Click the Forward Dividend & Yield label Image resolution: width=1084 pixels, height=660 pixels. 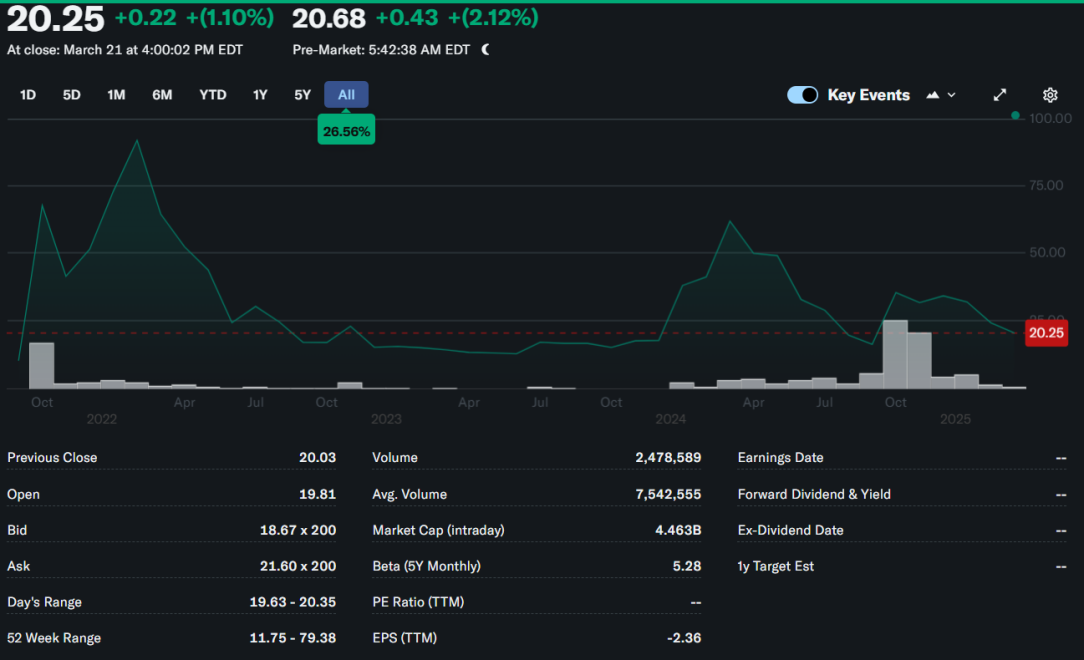pyautogui.click(x=814, y=494)
